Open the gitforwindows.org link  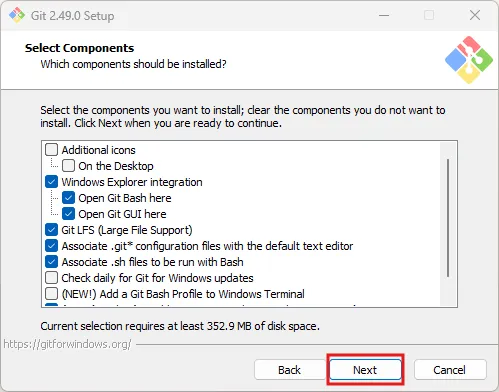point(68,344)
